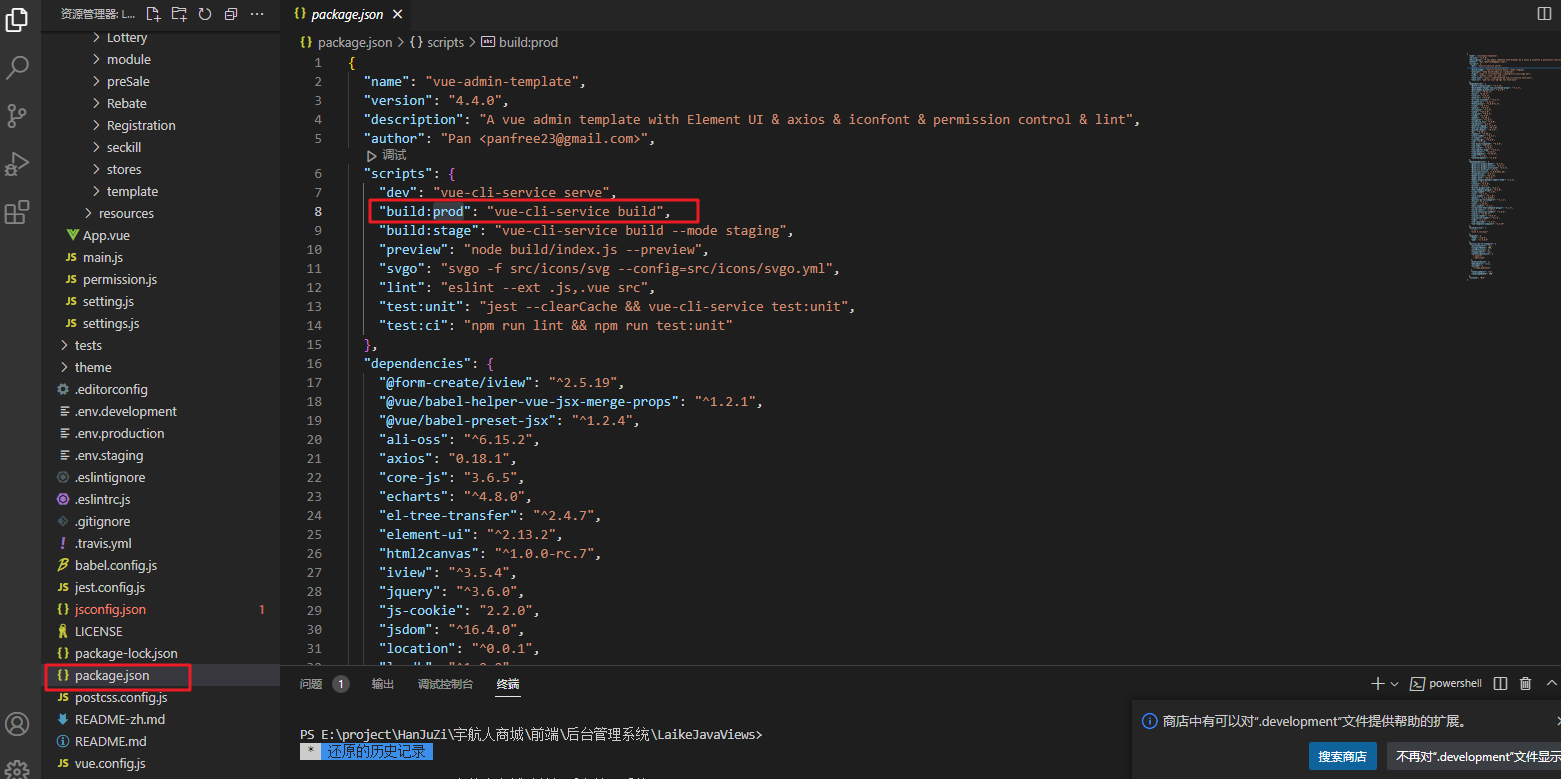The image size is (1561, 779).
Task: Click the 不再对".development"文件显示 button
Action: (x=1476, y=756)
